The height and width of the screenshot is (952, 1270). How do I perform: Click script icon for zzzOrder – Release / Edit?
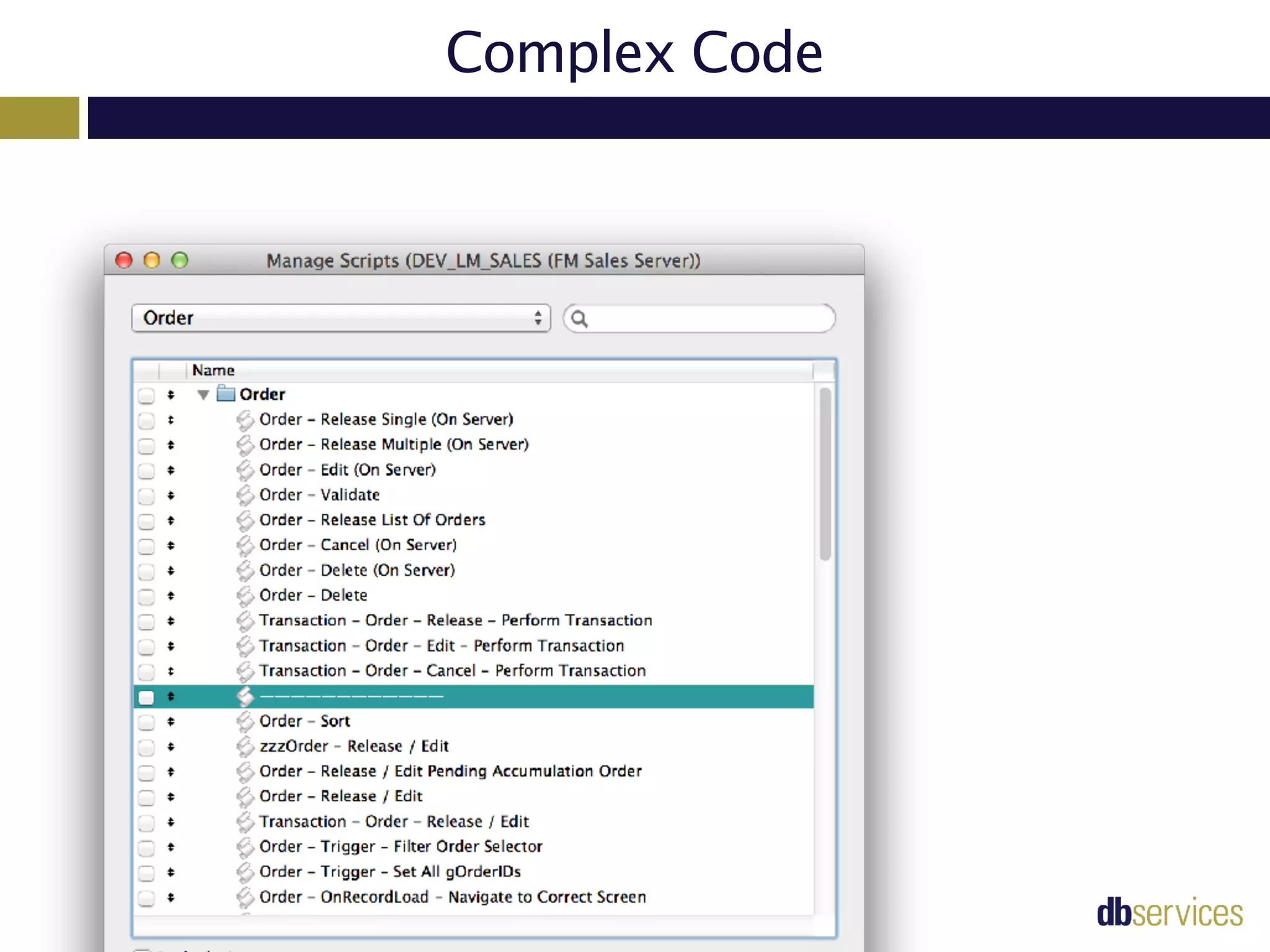click(246, 746)
